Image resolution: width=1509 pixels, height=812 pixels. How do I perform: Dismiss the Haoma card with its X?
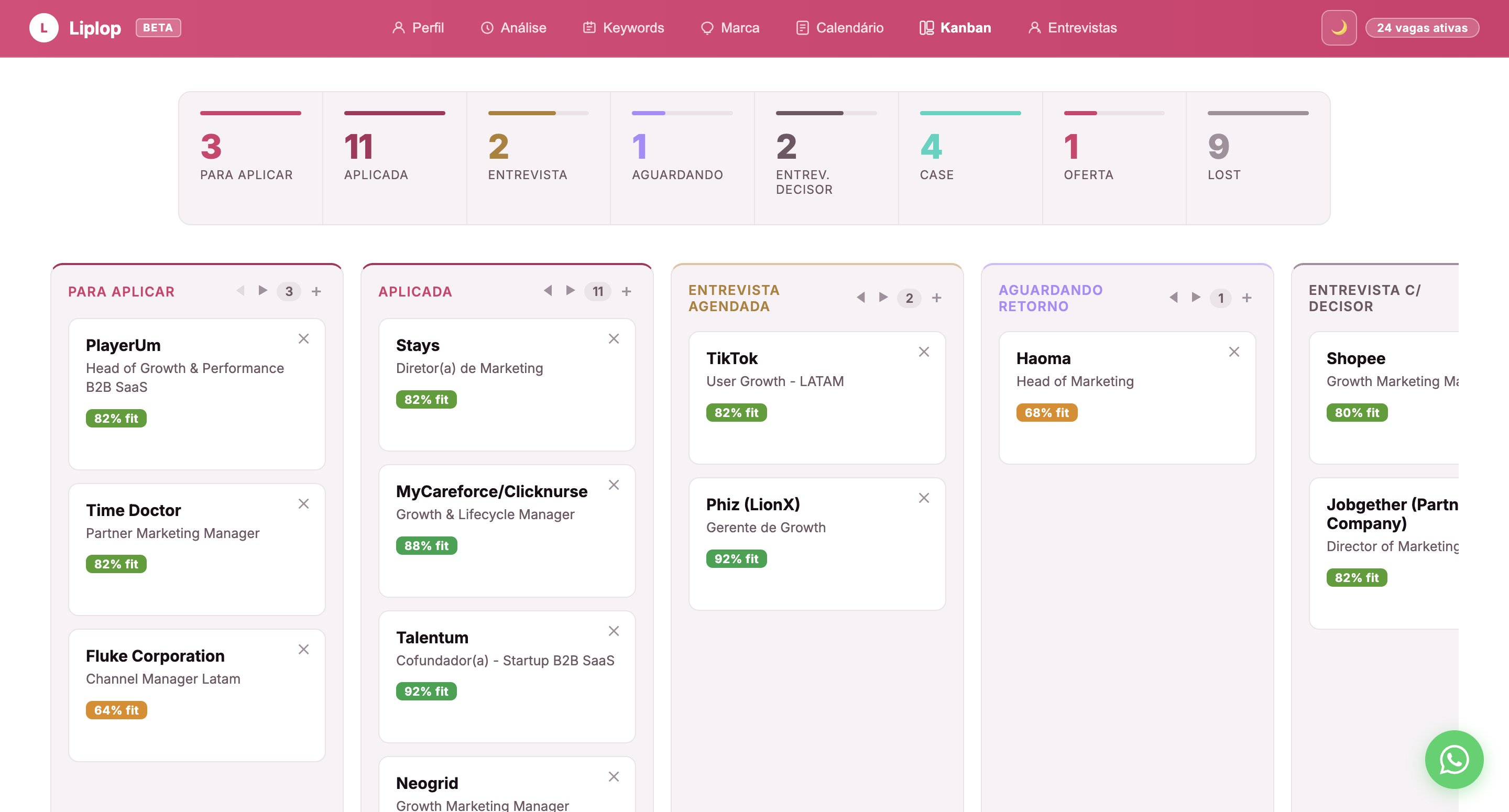tap(1234, 352)
